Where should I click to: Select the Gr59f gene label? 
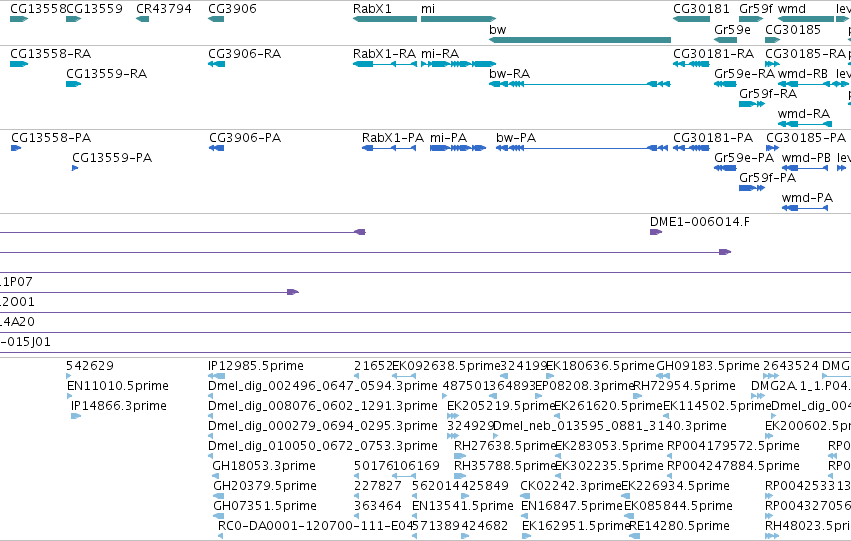(756, 9)
